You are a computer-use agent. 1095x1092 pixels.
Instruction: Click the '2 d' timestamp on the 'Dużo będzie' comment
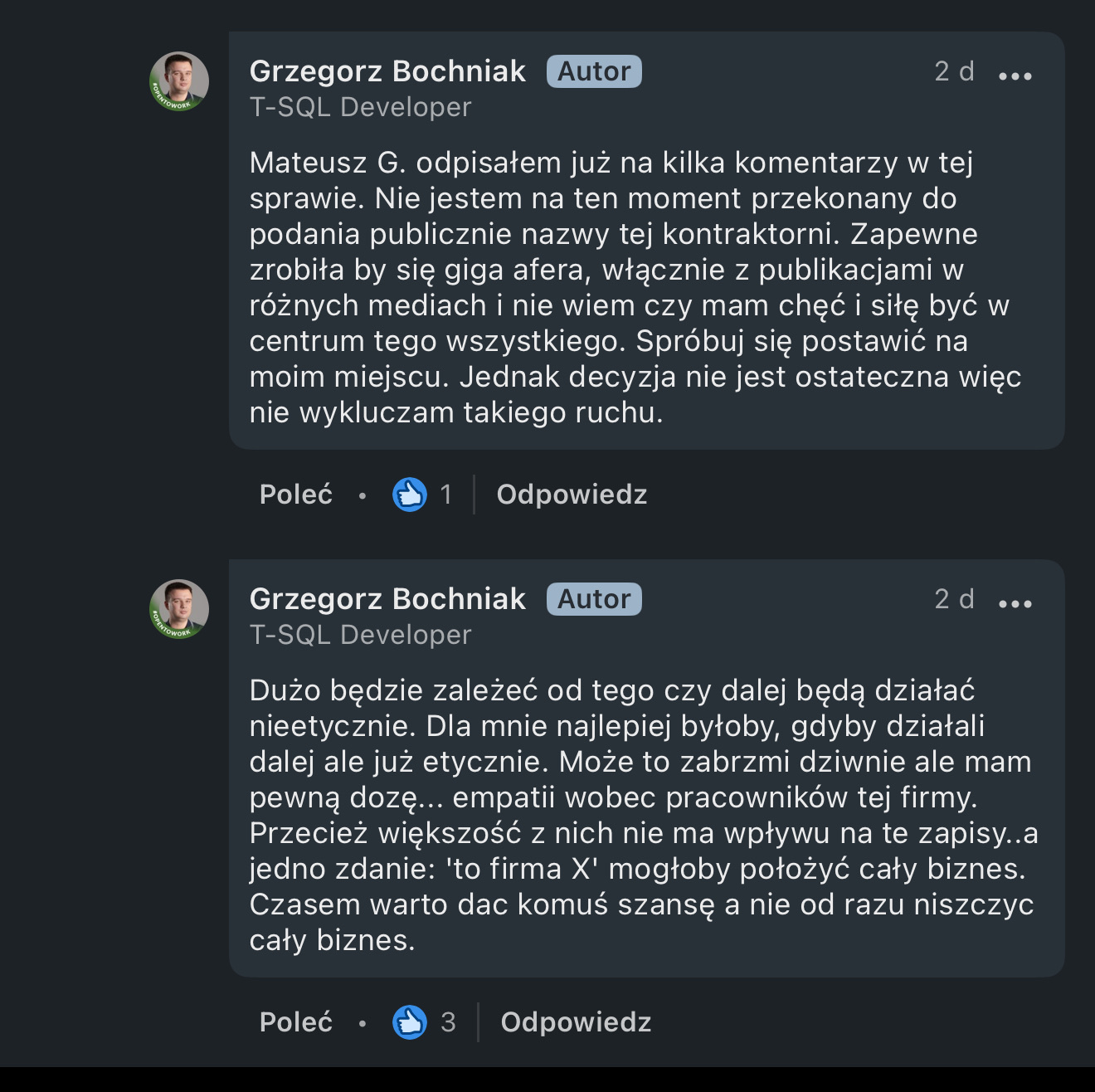[x=954, y=599]
